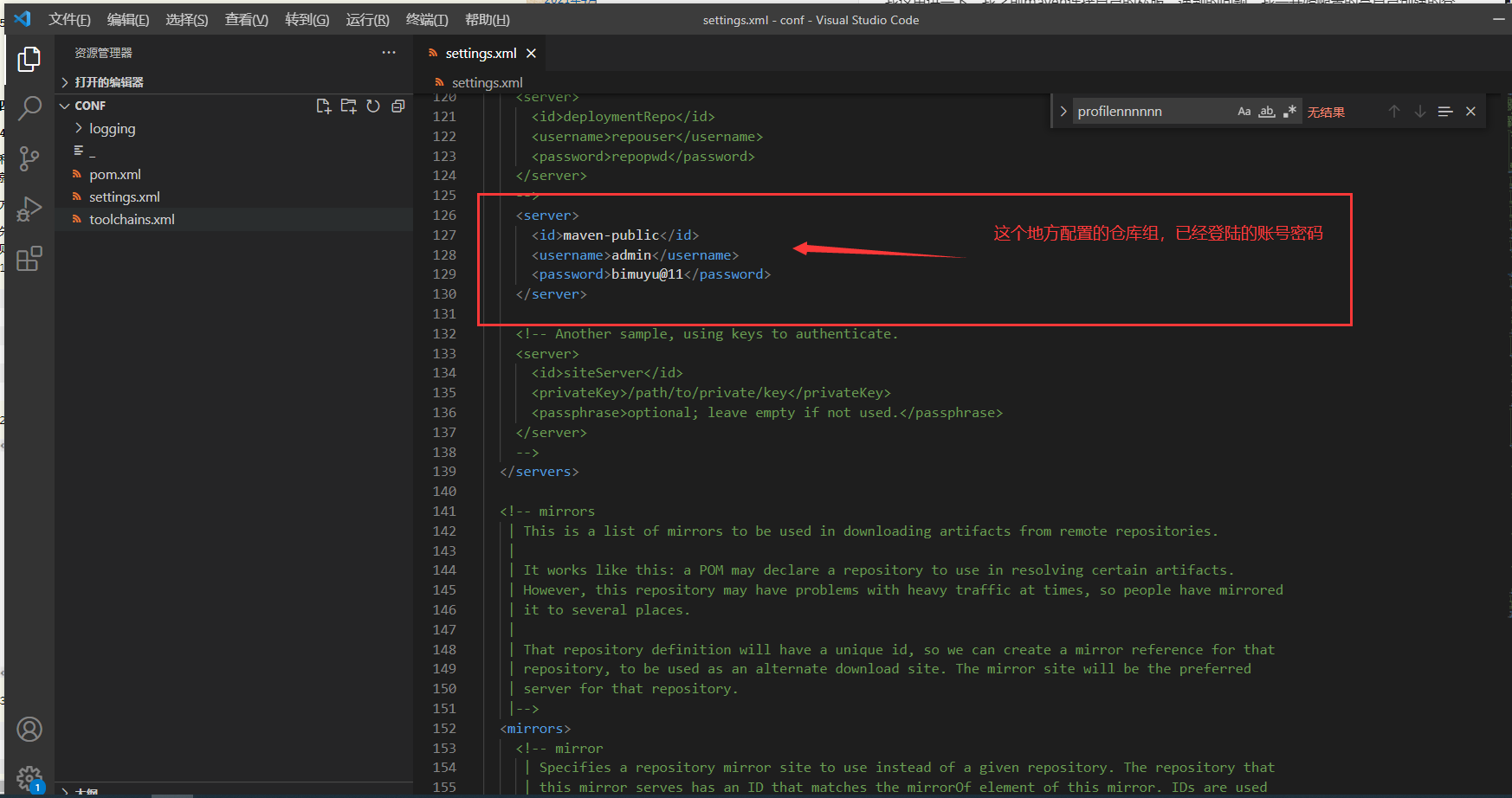Open pom.xml in the explorer
Image resolution: width=1512 pixels, height=798 pixels.
(x=114, y=174)
